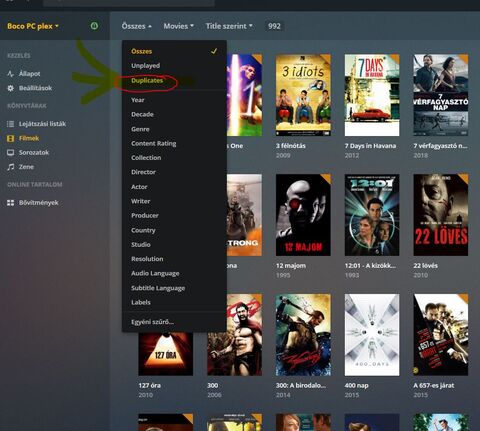Viewport: 480px width, 431px height.
Task: Open the 127 óra poster
Action: 166,353
